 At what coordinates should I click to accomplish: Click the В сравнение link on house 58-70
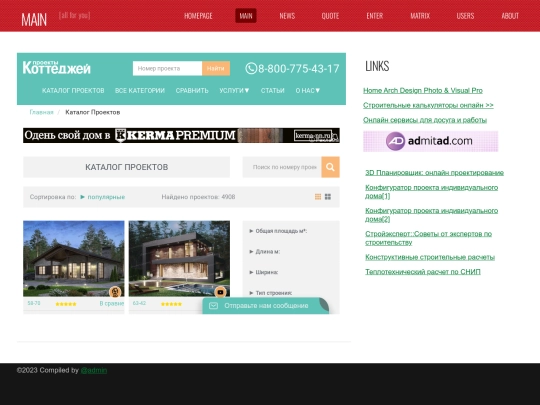pyautogui.click(x=112, y=303)
